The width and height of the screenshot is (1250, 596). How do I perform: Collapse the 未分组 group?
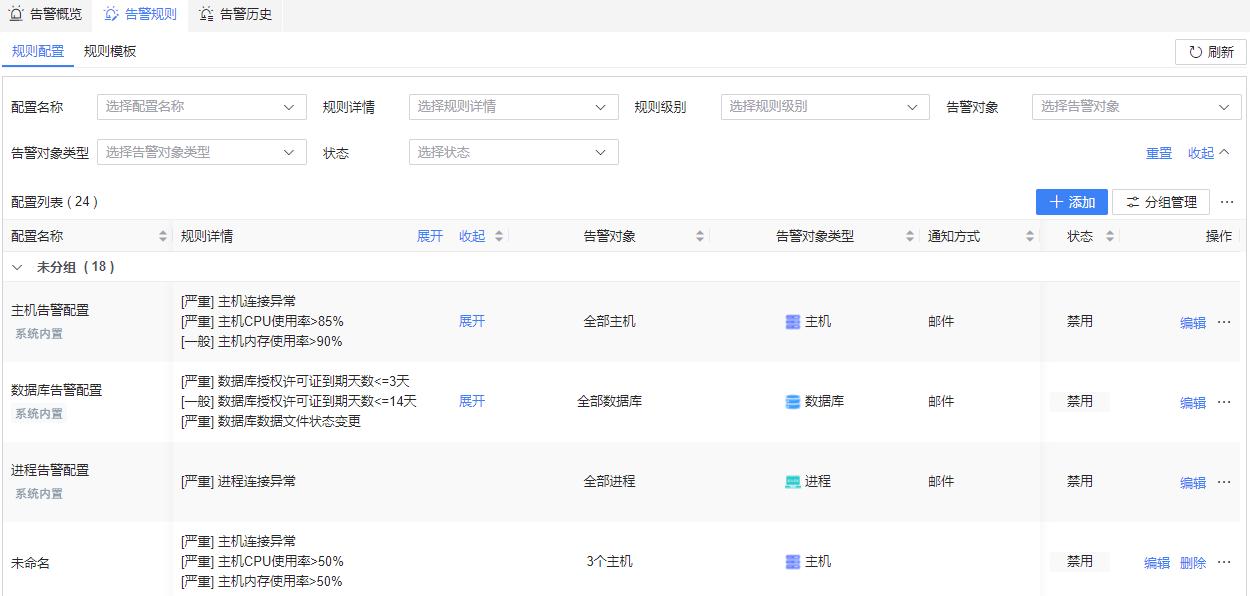pyautogui.click(x=17, y=268)
